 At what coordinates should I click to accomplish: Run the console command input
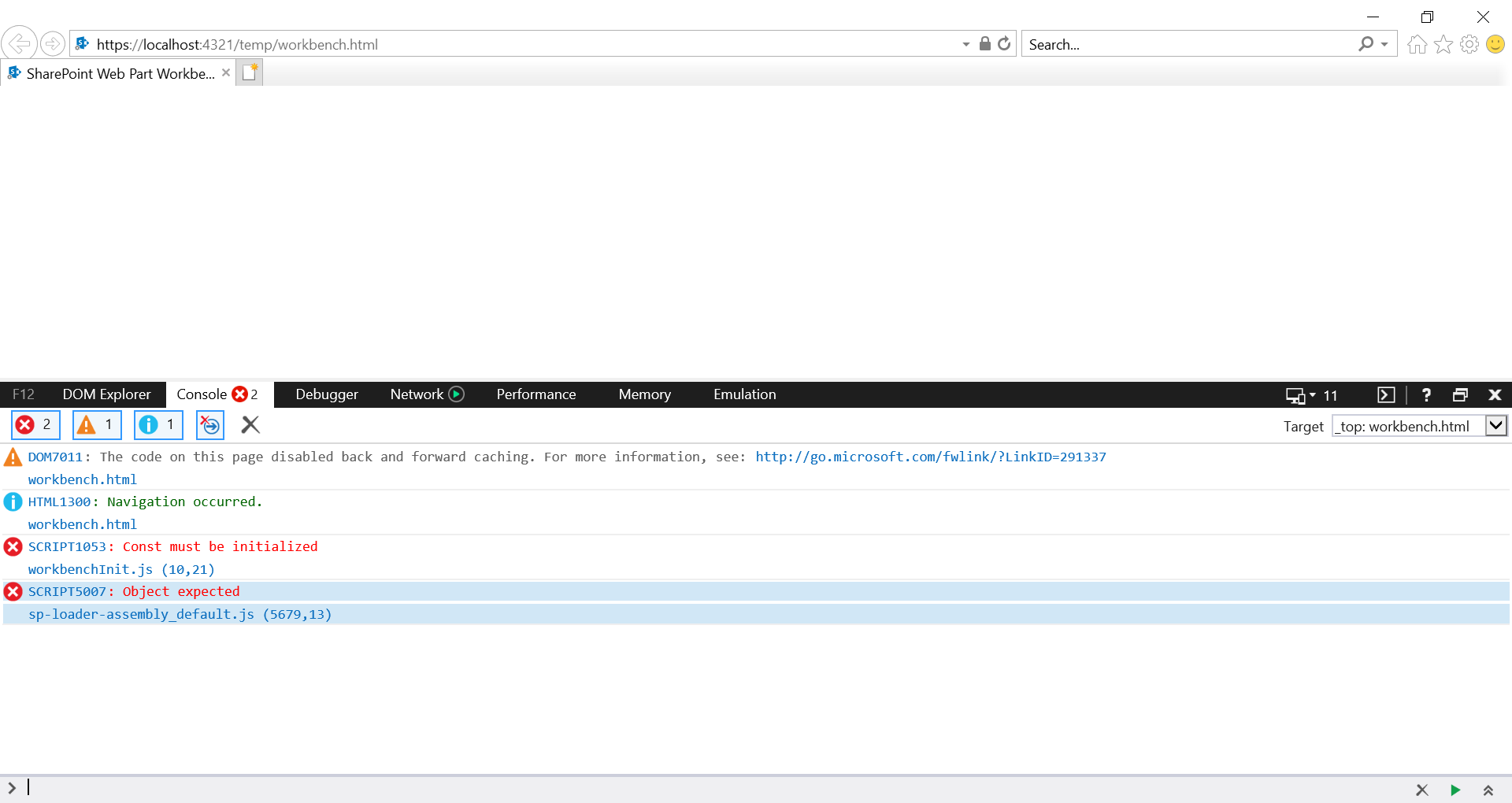click(1455, 790)
